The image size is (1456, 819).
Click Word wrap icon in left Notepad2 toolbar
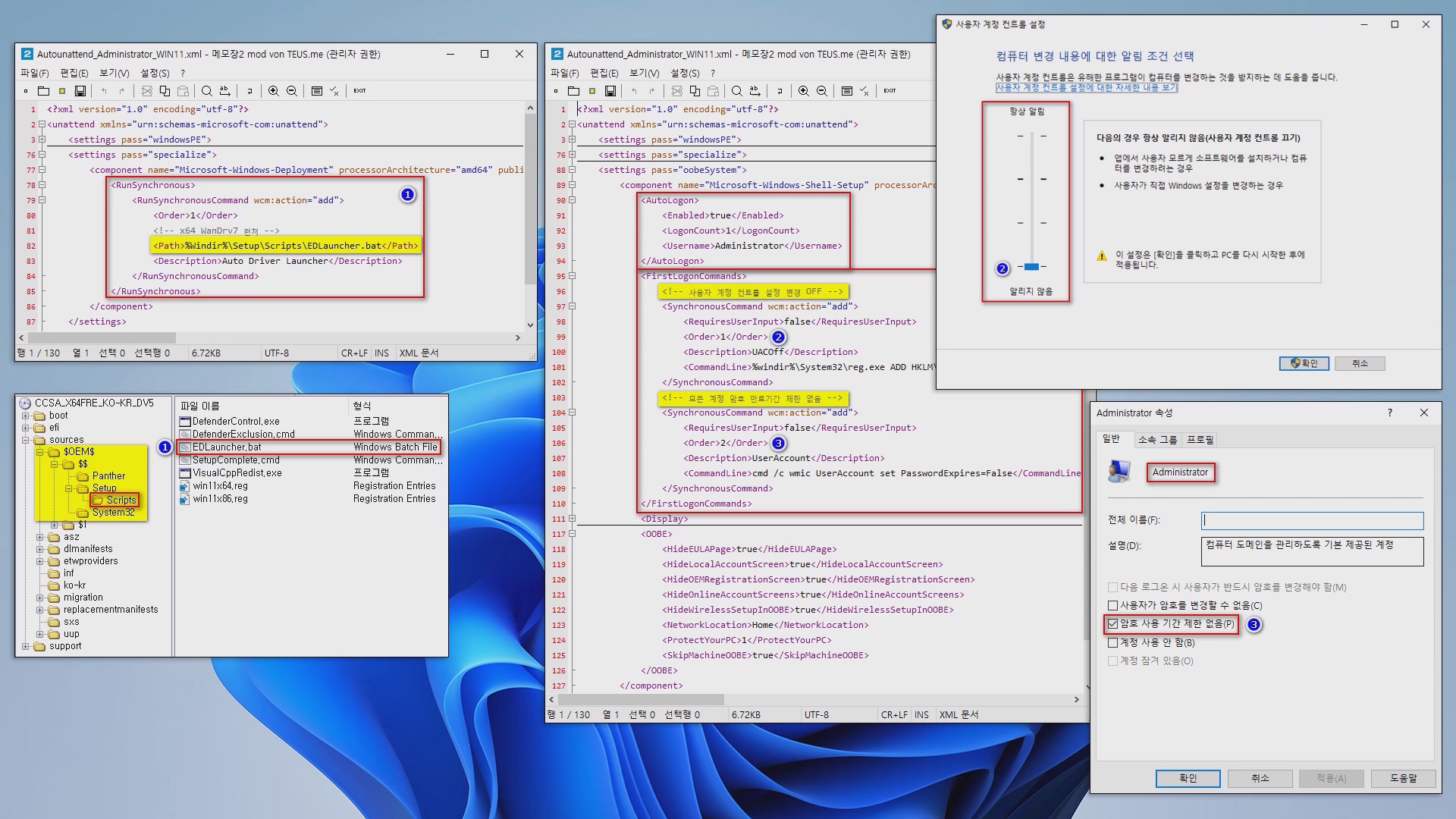click(x=249, y=91)
